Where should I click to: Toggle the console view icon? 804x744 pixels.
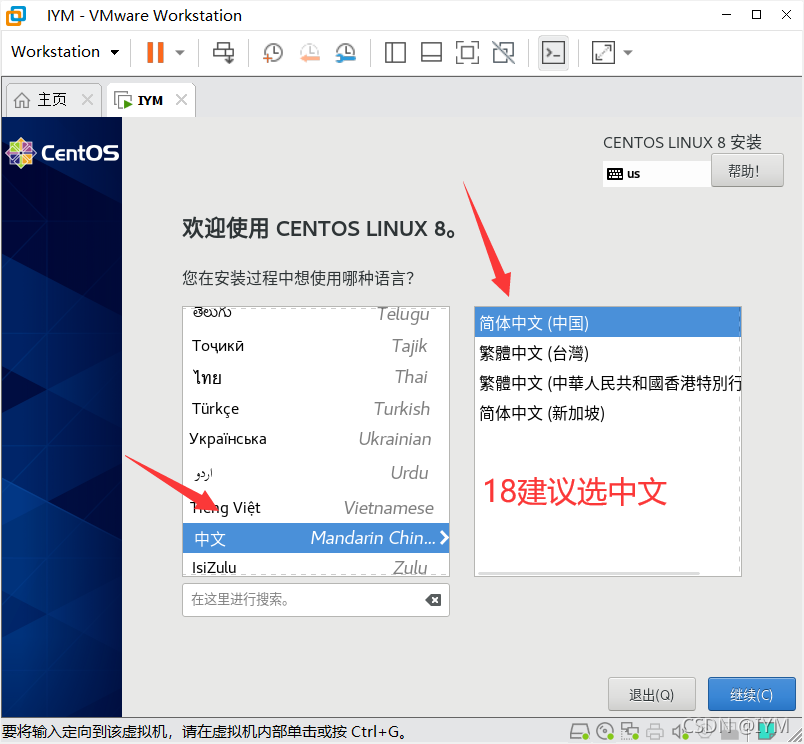[x=553, y=52]
